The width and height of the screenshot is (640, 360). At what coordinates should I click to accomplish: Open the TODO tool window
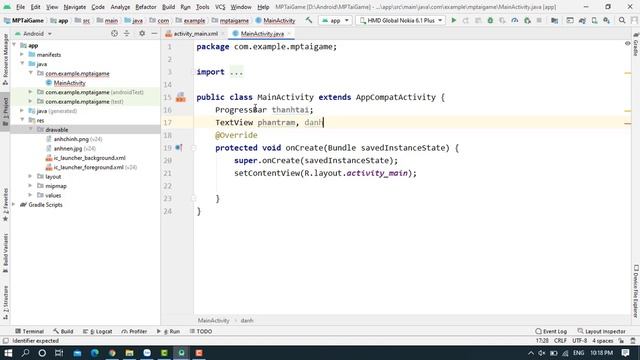[x=200, y=331]
